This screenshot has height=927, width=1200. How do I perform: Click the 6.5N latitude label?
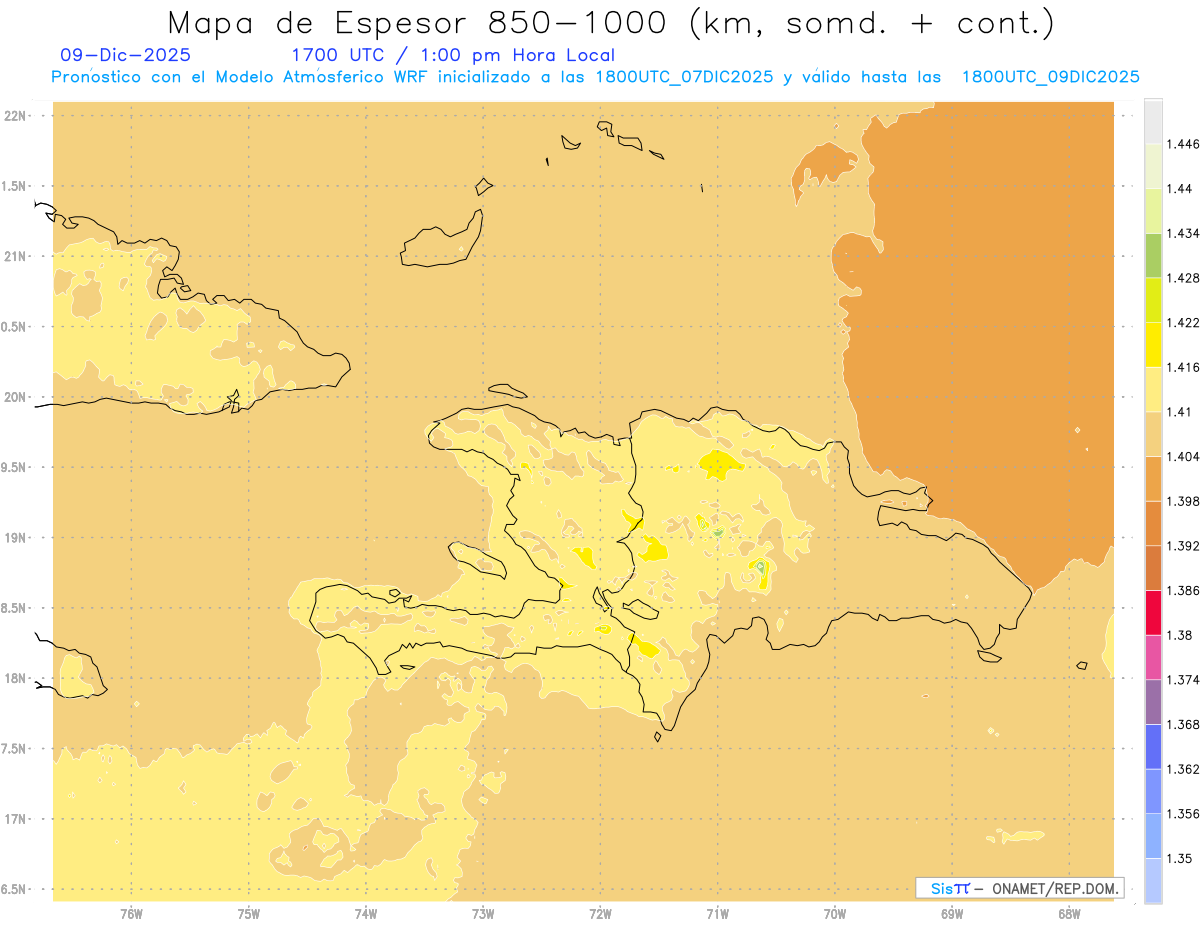click(x=12, y=890)
